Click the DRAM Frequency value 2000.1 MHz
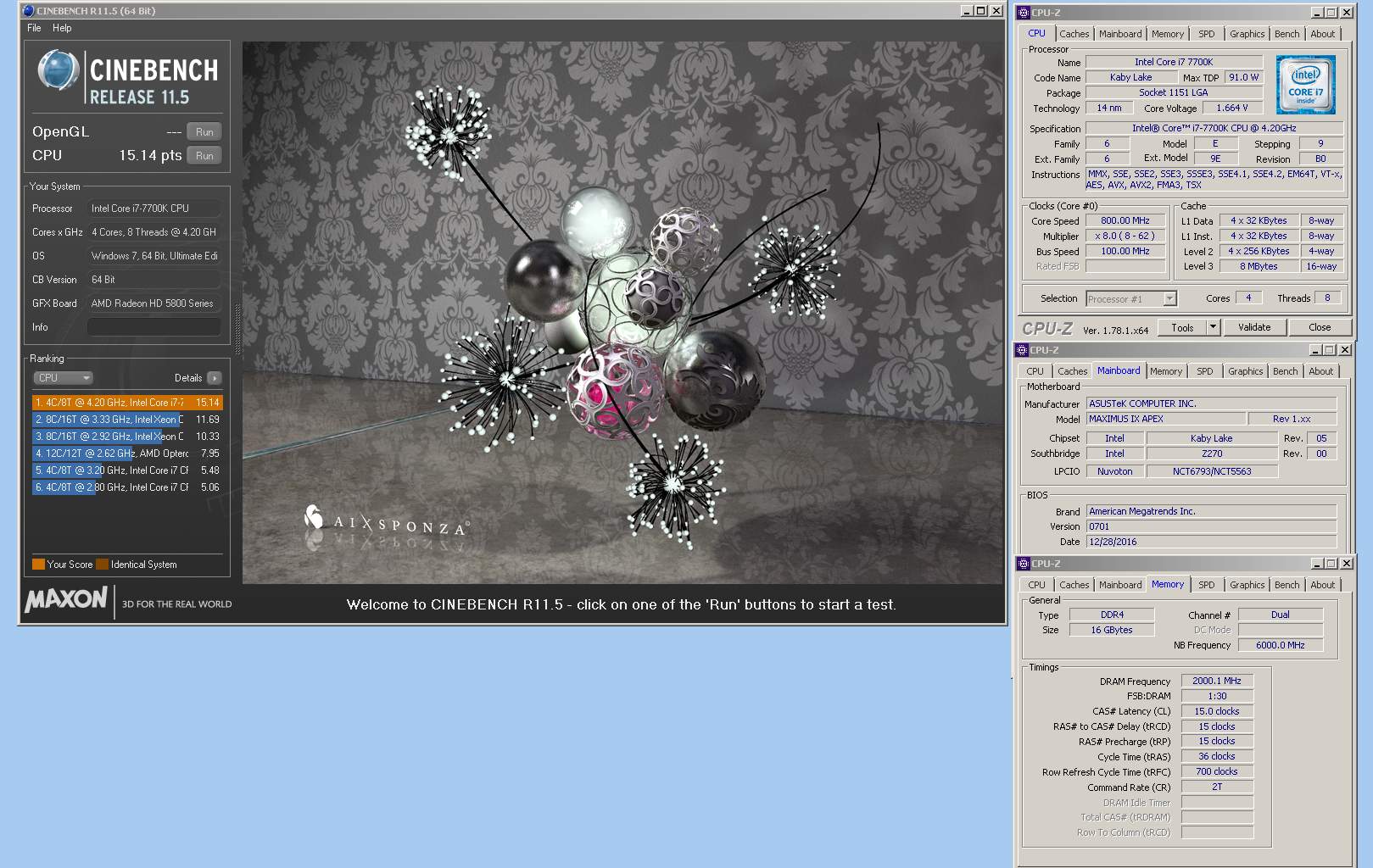Viewport: 1373px width, 868px height. click(1217, 681)
